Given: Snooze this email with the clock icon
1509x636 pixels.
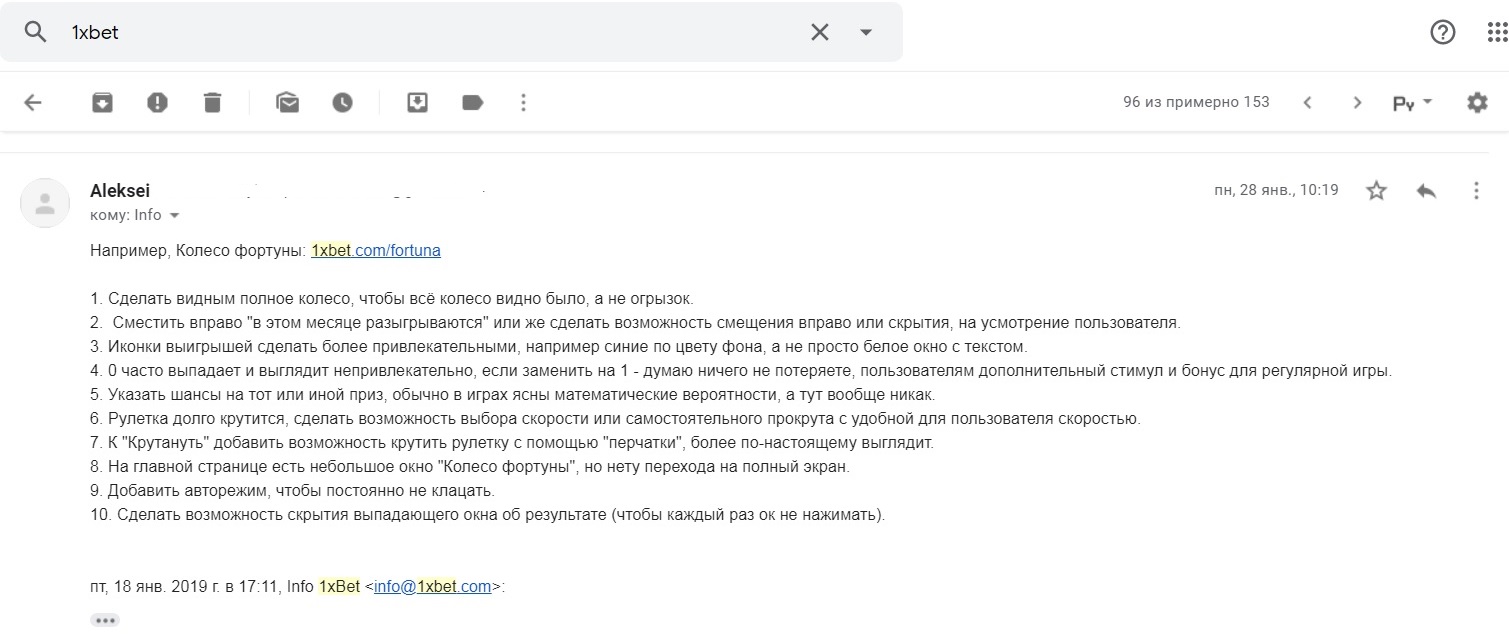Looking at the screenshot, I should coord(343,102).
